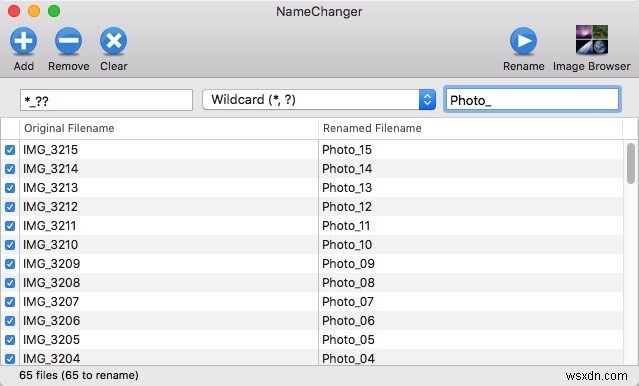Disable the IMG_3211 checkbox
This screenshot has height=386, width=639.
tap(10, 226)
